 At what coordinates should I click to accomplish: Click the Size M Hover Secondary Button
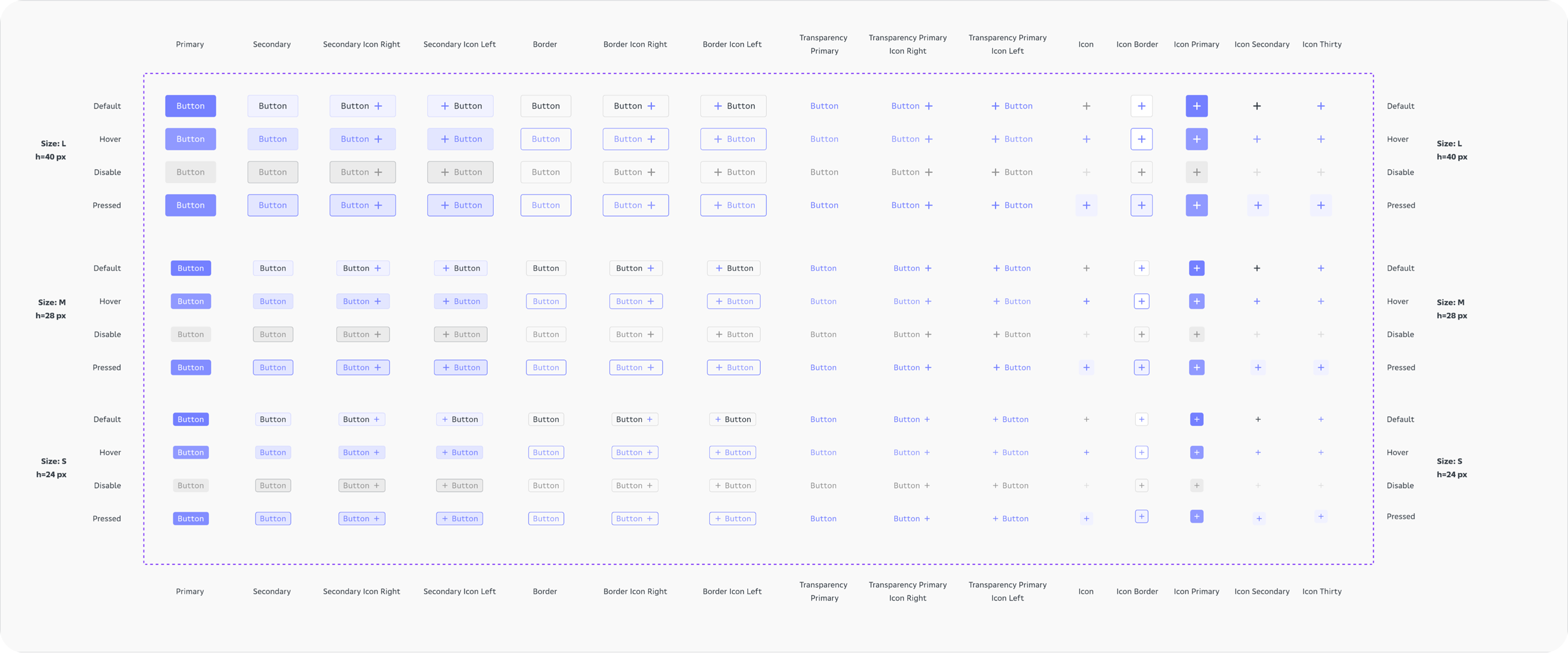pyautogui.click(x=273, y=301)
